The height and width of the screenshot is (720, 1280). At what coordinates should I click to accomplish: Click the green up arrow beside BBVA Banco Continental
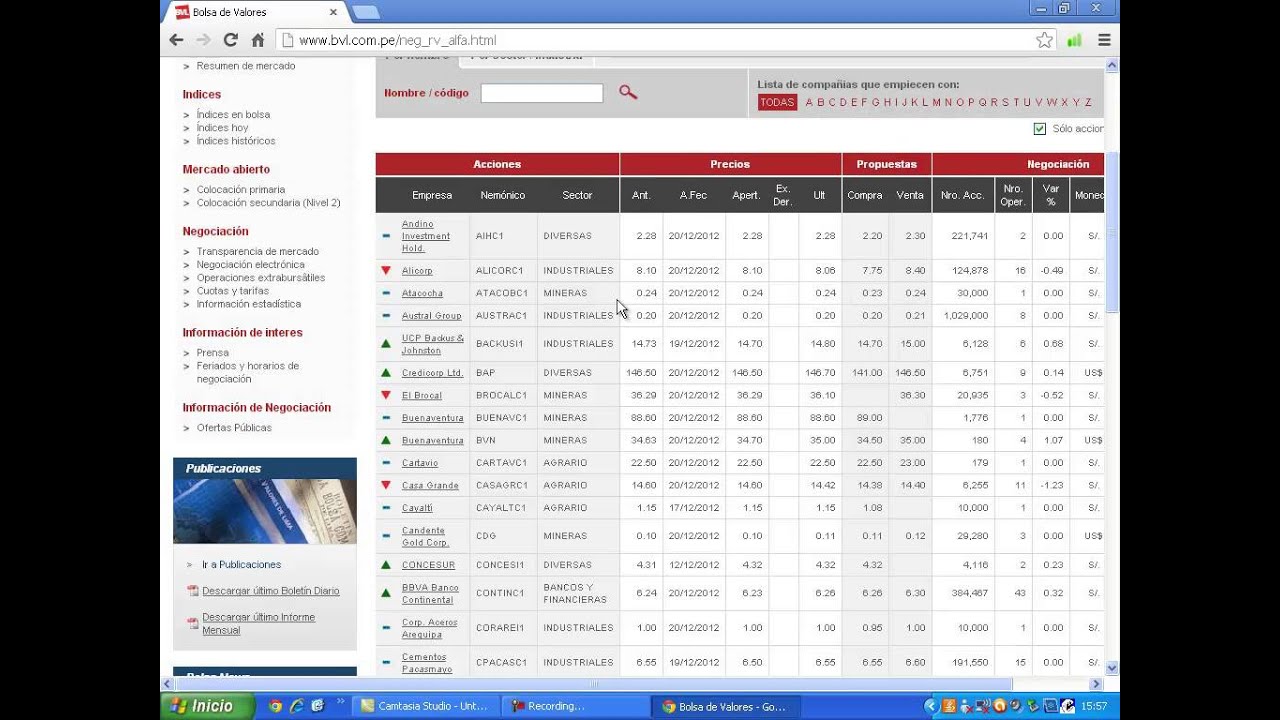click(386, 593)
